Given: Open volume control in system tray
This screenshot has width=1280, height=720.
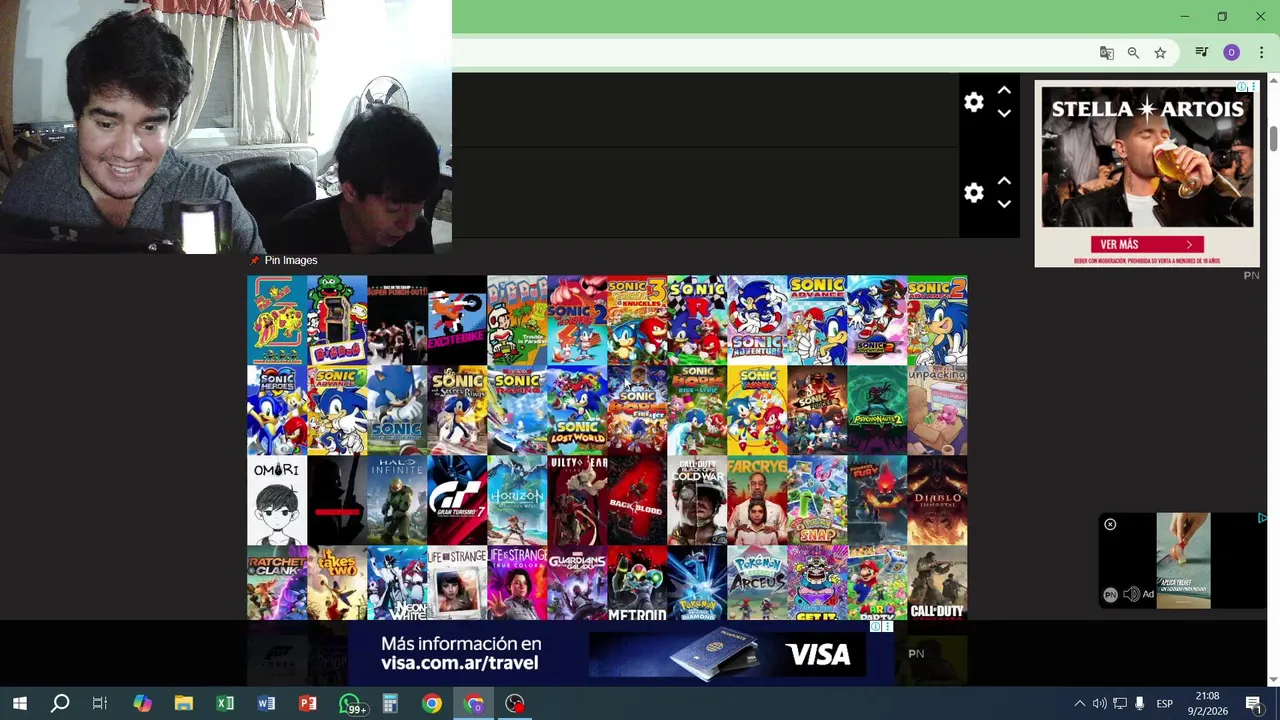Looking at the screenshot, I should click(1099, 704).
